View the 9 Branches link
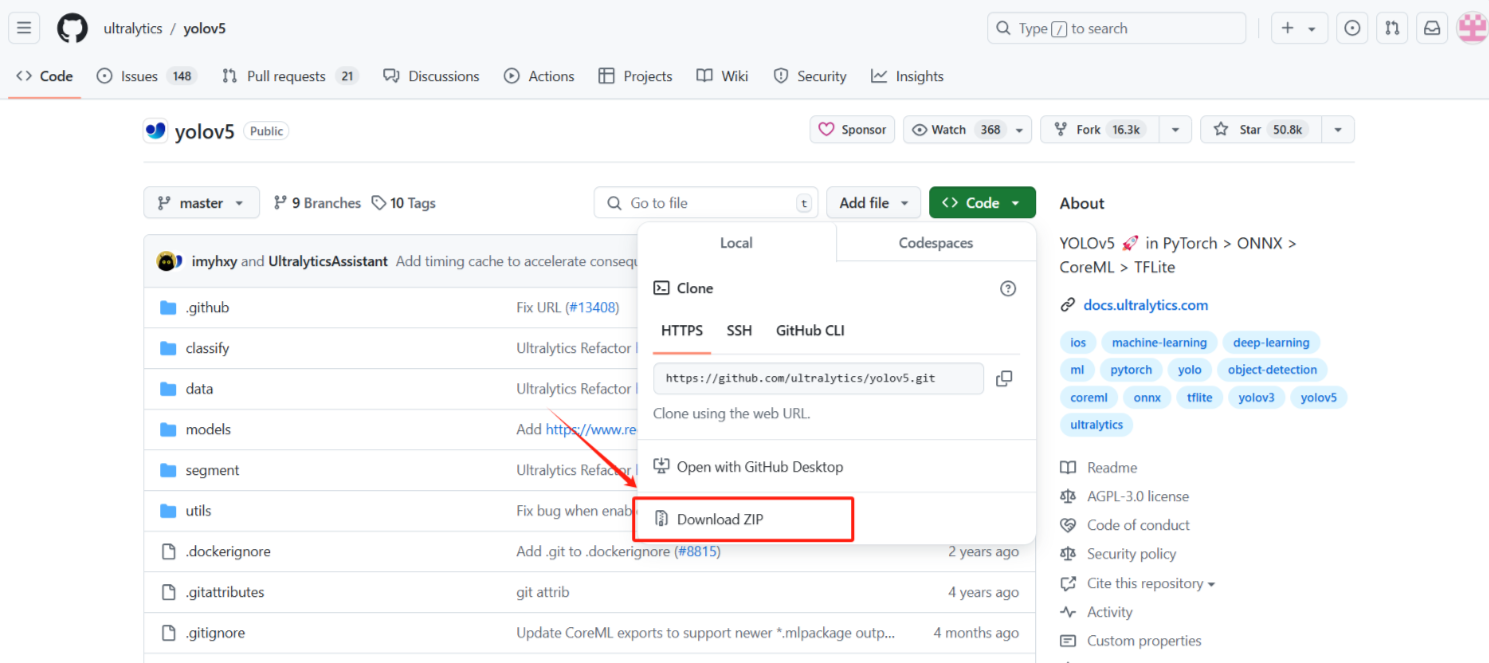 [x=317, y=203]
